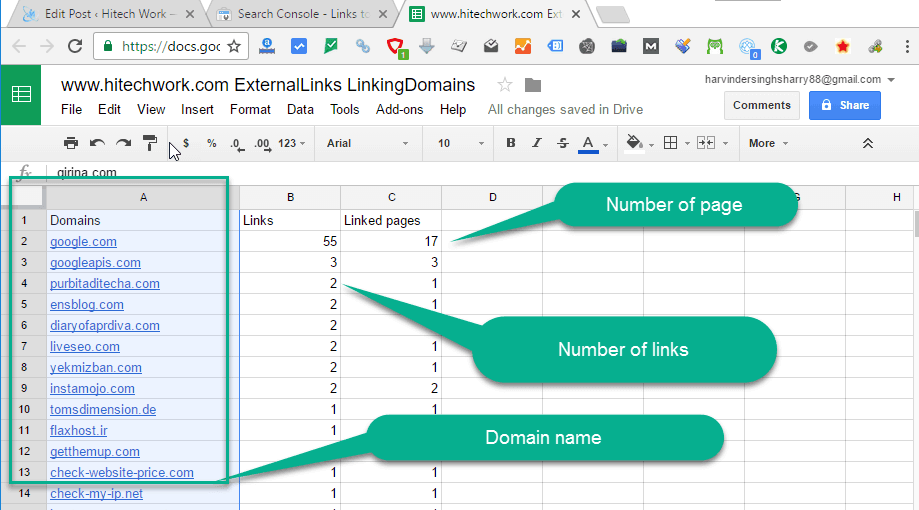This screenshot has width=919, height=510.
Task: Open the font size 10 dropdown
Action: [461, 143]
